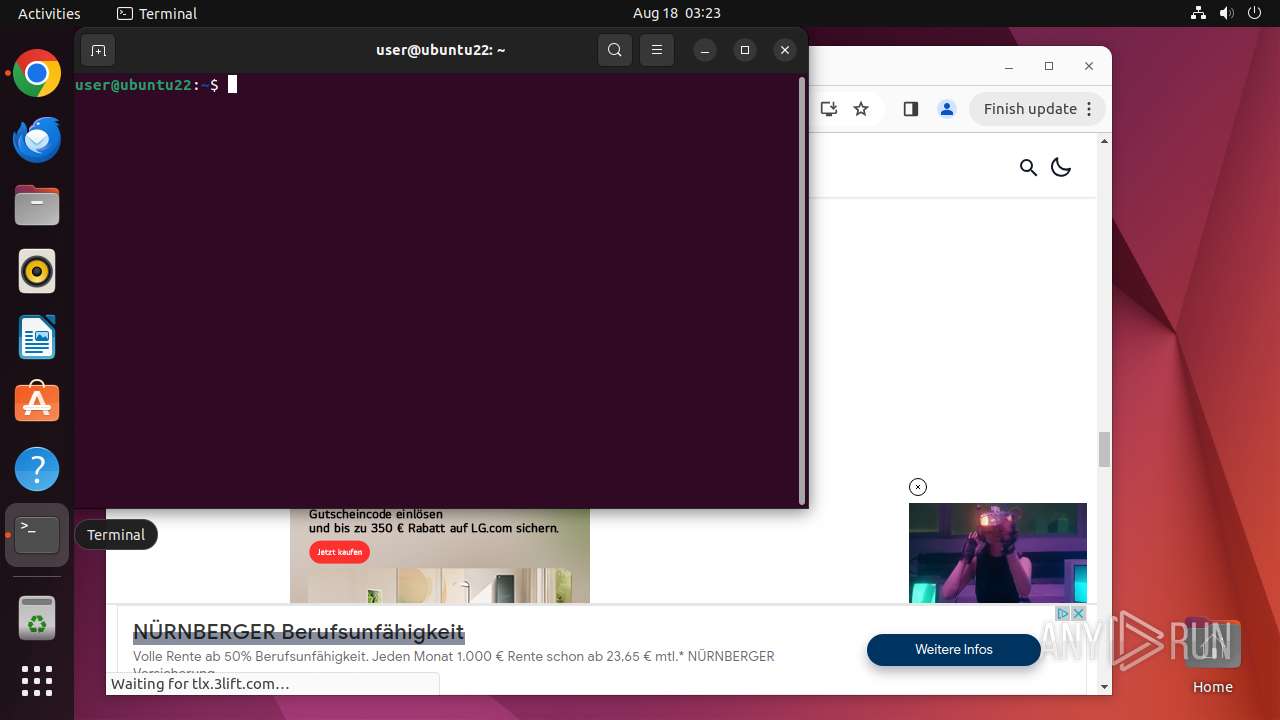Click the Weitere Infos ad button

click(x=954, y=650)
